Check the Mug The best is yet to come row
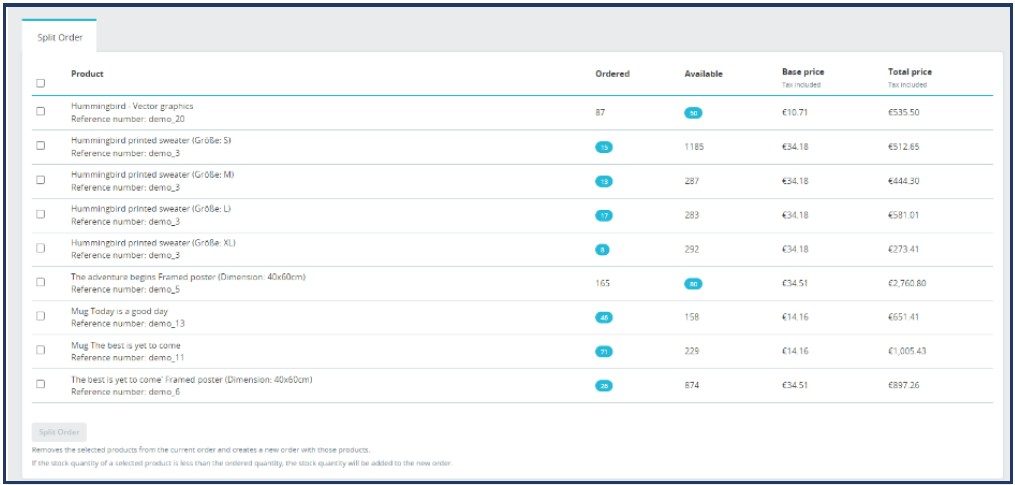The width and height of the screenshot is (1015, 485). (41, 350)
